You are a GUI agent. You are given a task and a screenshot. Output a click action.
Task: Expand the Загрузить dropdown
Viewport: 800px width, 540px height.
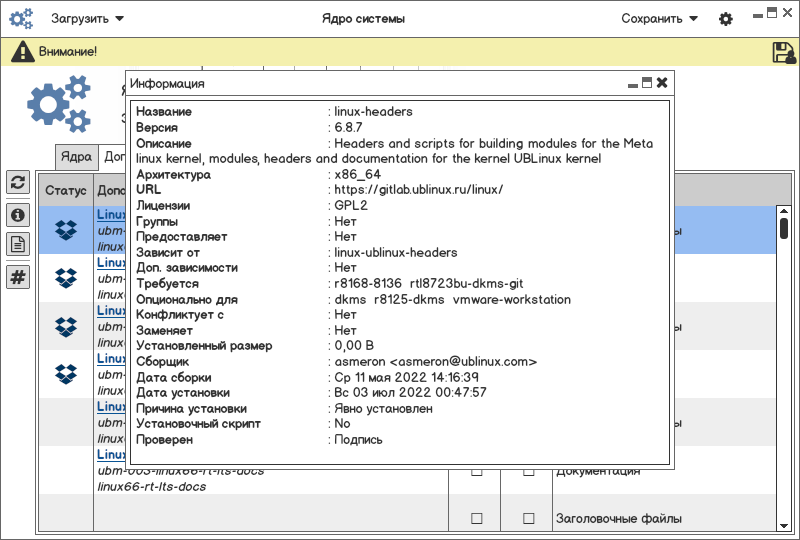[x=87, y=19]
